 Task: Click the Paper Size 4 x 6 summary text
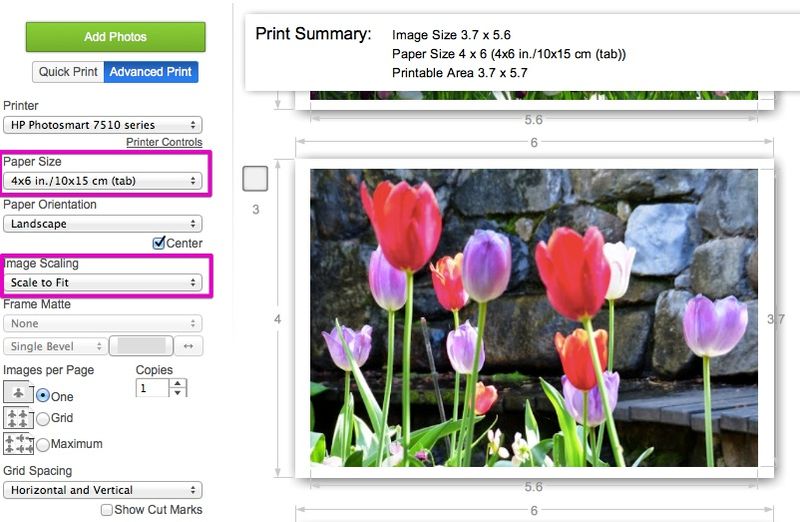click(x=509, y=54)
